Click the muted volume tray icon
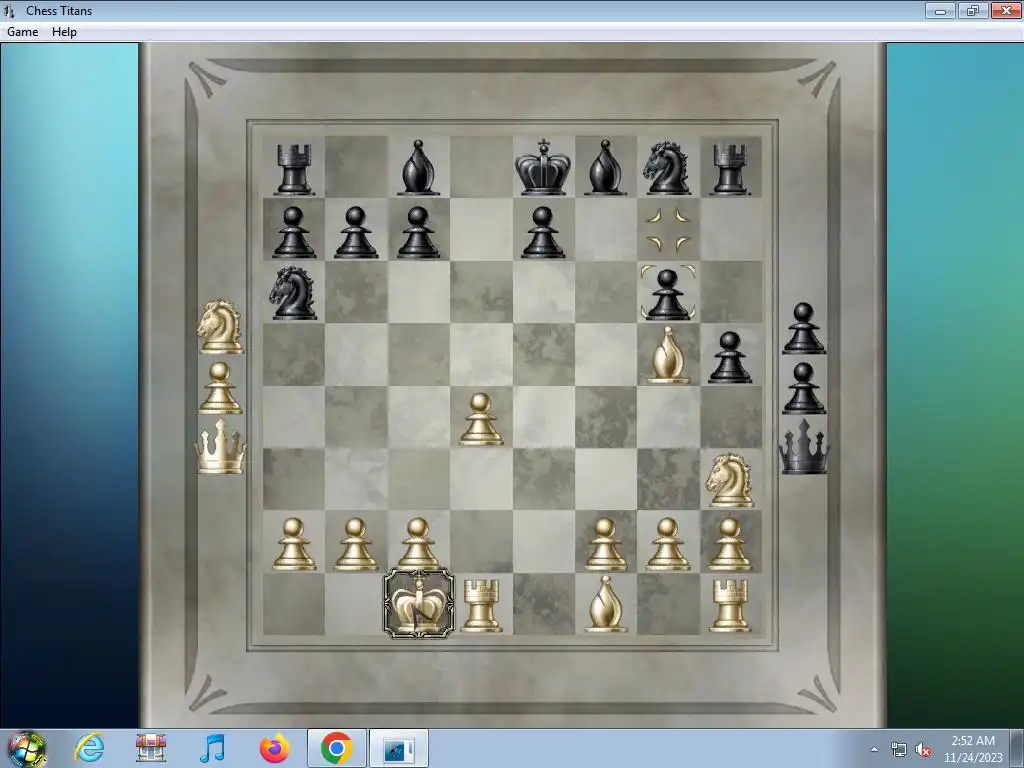 923,749
